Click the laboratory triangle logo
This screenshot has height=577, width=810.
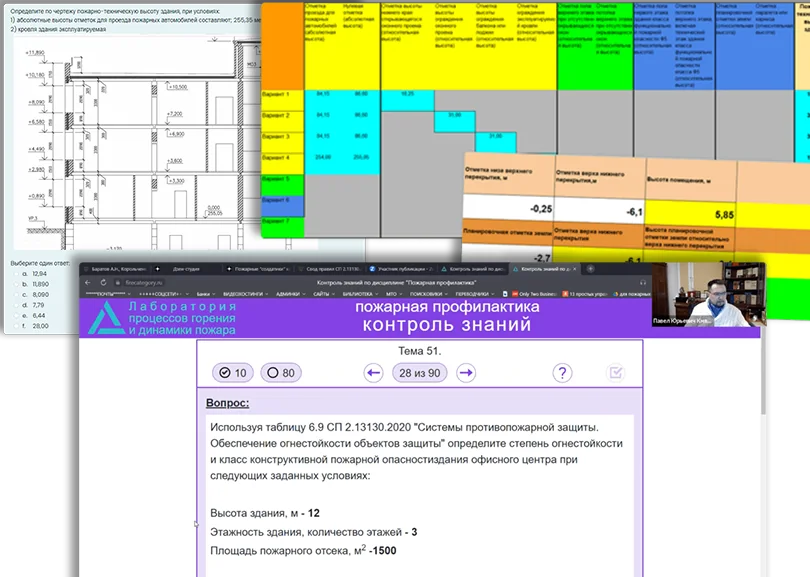point(106,318)
